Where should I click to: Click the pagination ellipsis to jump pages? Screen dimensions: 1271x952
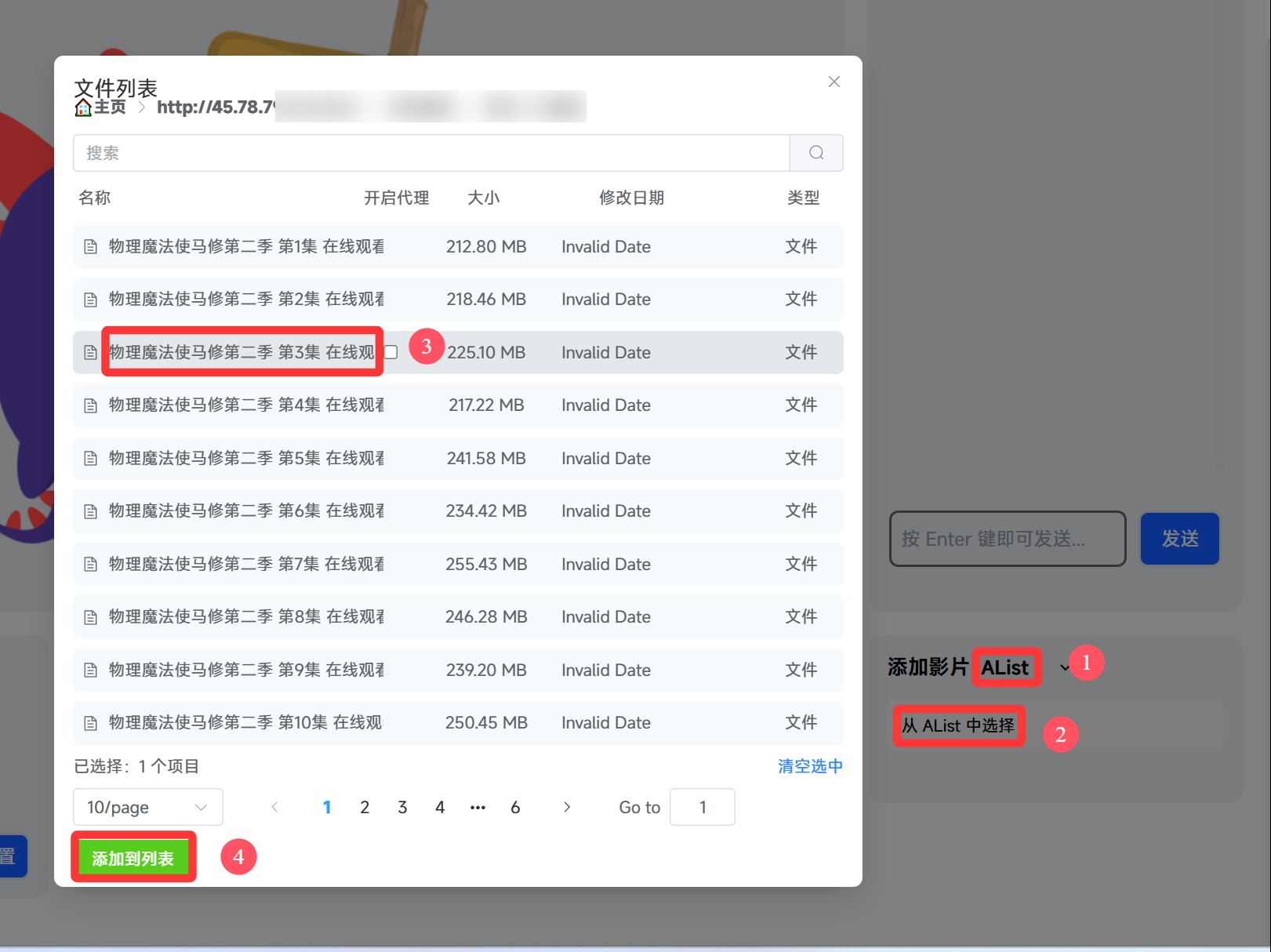pos(478,807)
